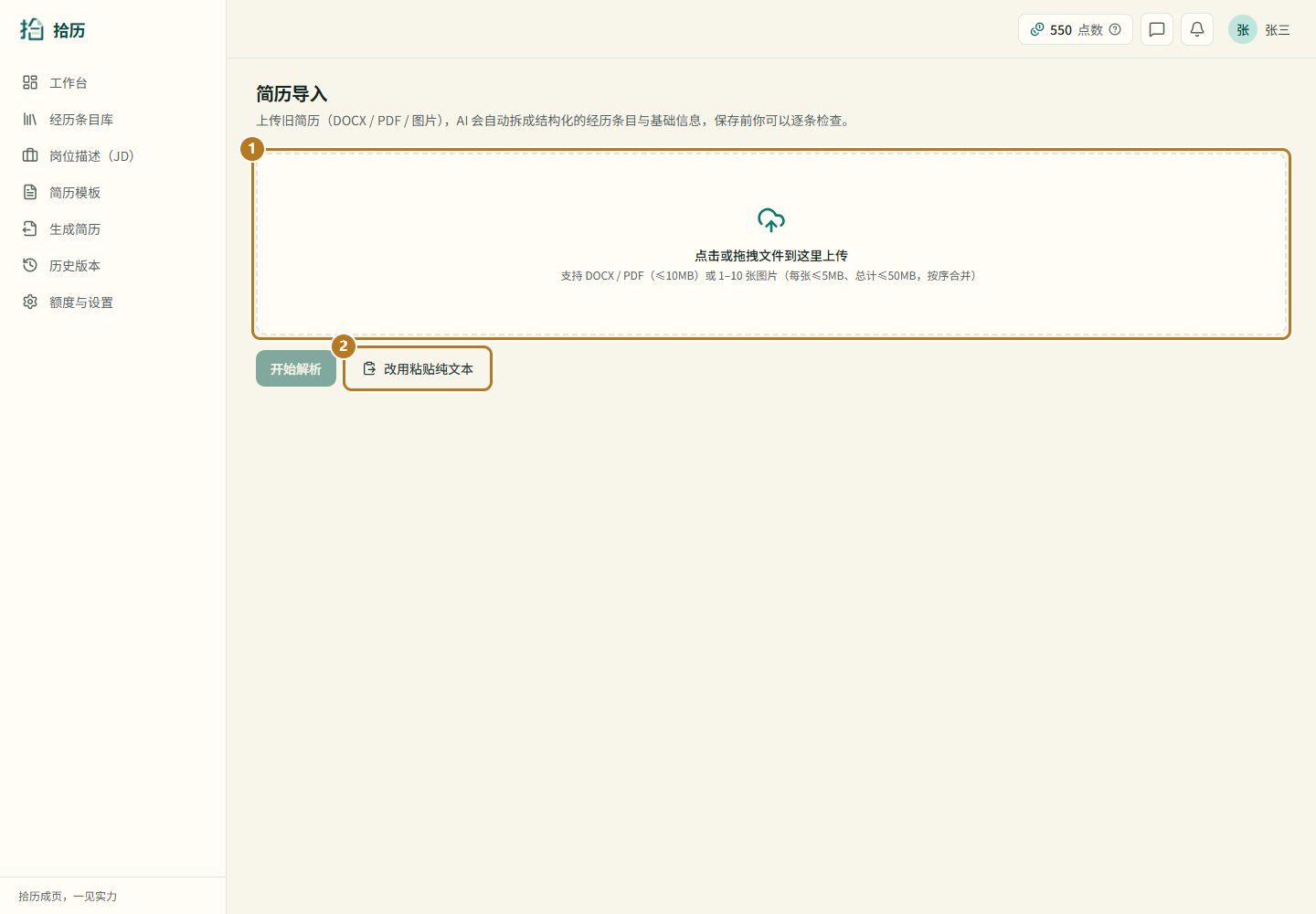The image size is (1316, 914).
Task: Click the 简历模板 document icon
Action: (x=30, y=192)
